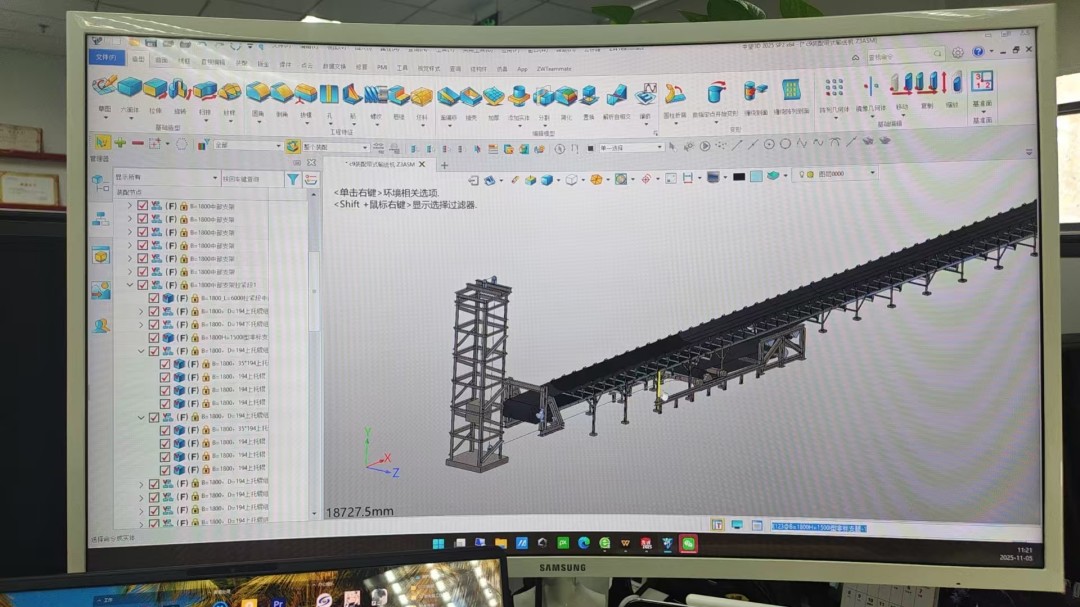Click the + button to open a new document tab
This screenshot has height=607, width=1080.
(445, 165)
